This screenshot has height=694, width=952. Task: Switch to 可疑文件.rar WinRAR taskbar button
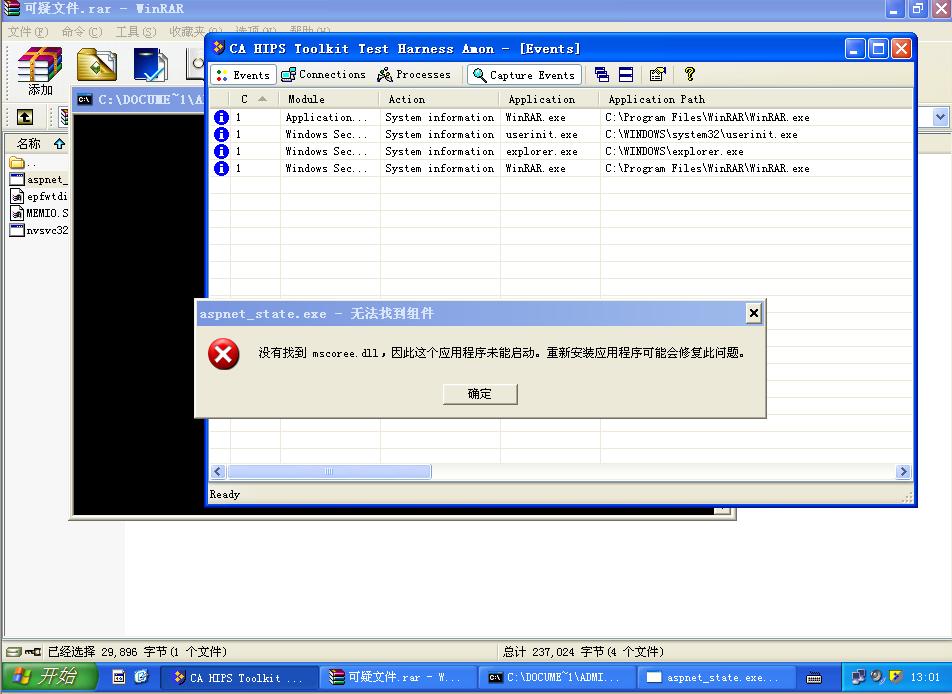click(x=398, y=677)
